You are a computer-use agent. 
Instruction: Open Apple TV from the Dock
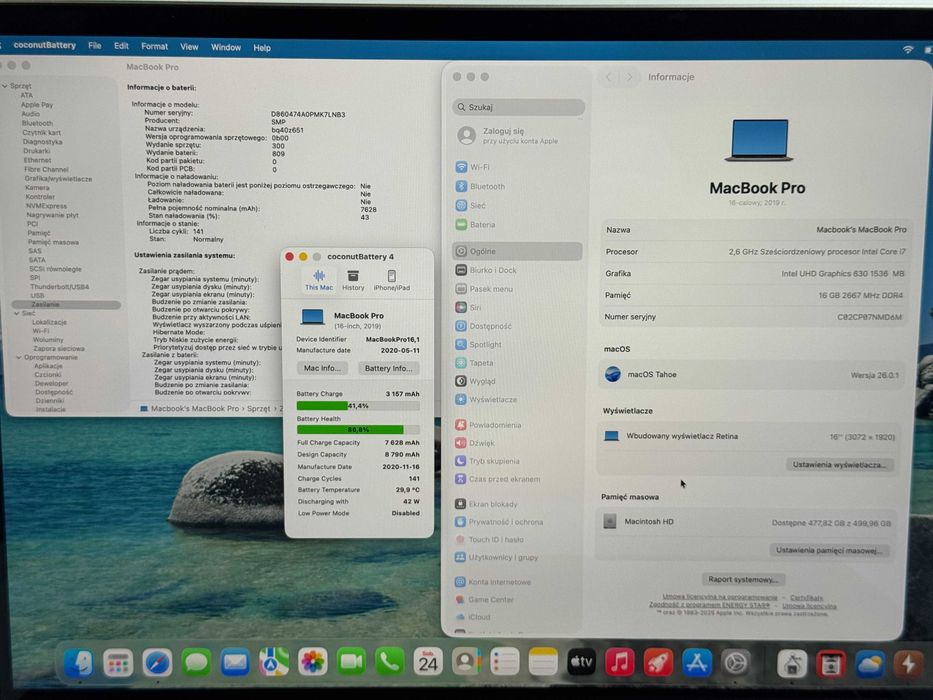point(581,662)
